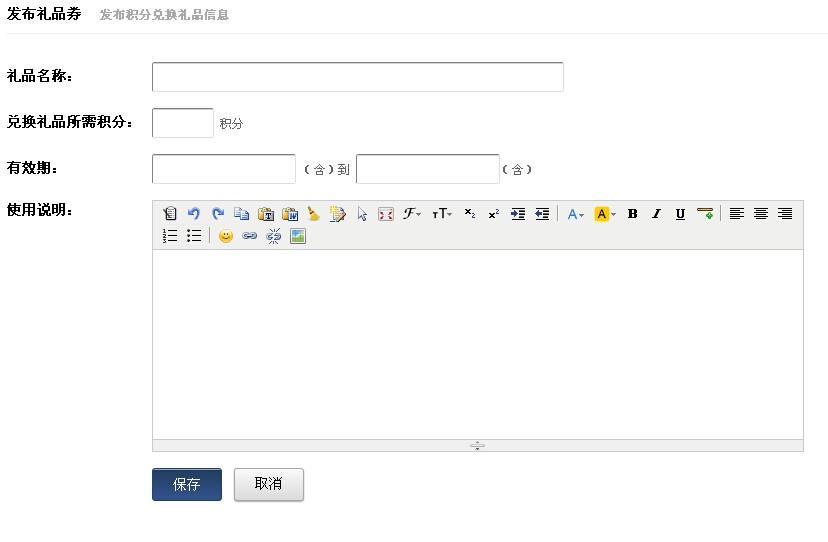
Task: Click the 保存 save button
Action: pyautogui.click(x=187, y=484)
